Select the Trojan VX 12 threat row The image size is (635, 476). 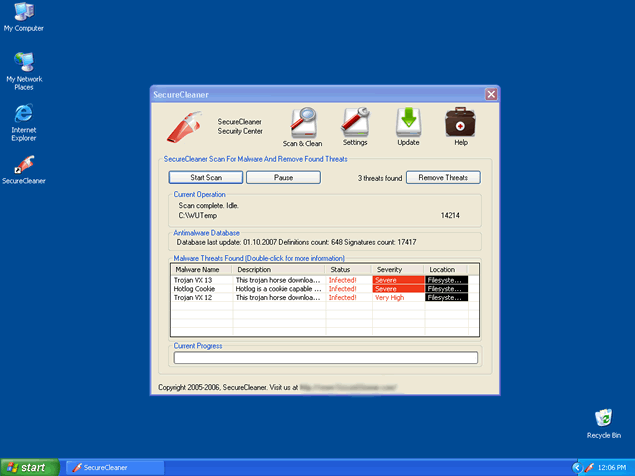tap(200, 298)
